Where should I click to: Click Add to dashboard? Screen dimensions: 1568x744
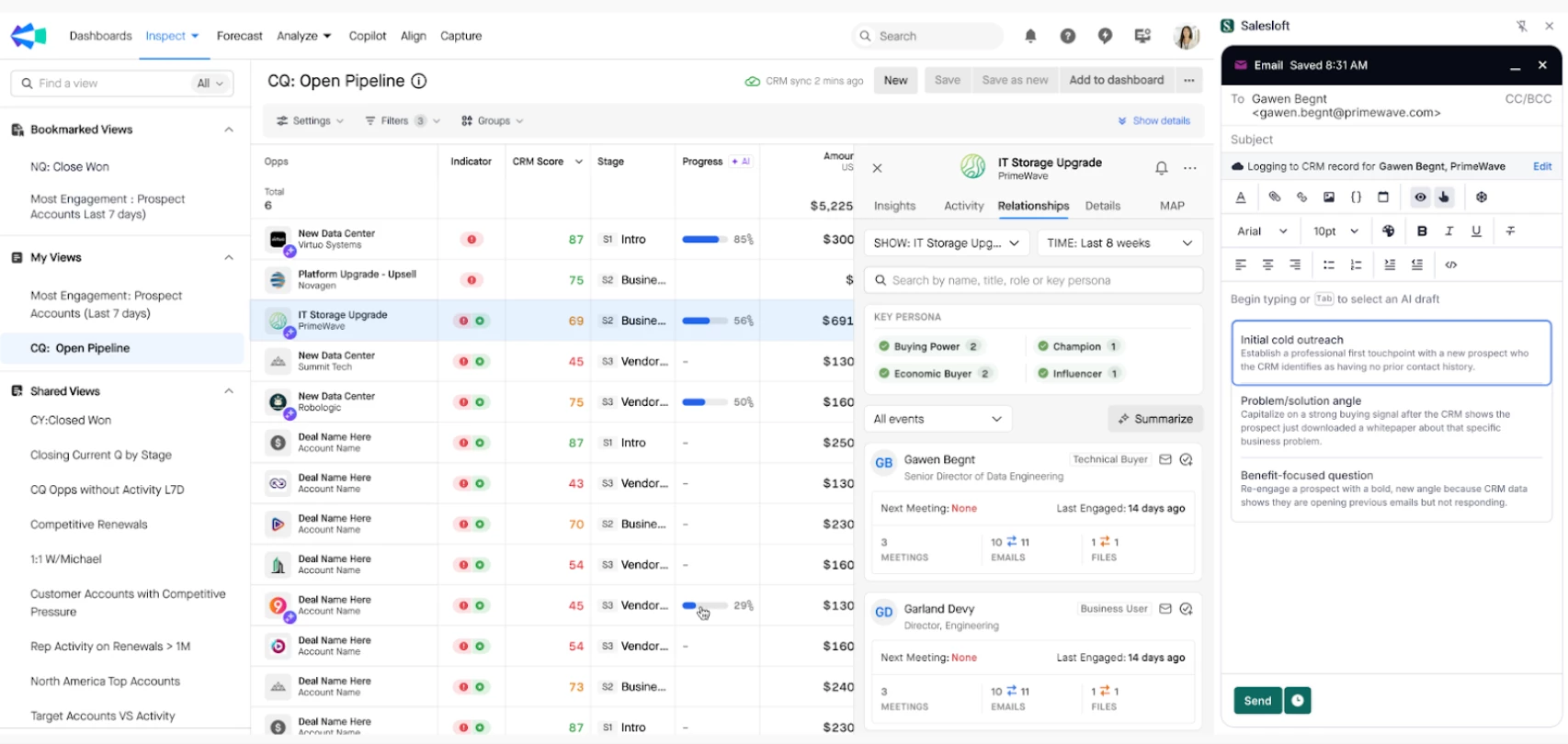tap(1116, 80)
